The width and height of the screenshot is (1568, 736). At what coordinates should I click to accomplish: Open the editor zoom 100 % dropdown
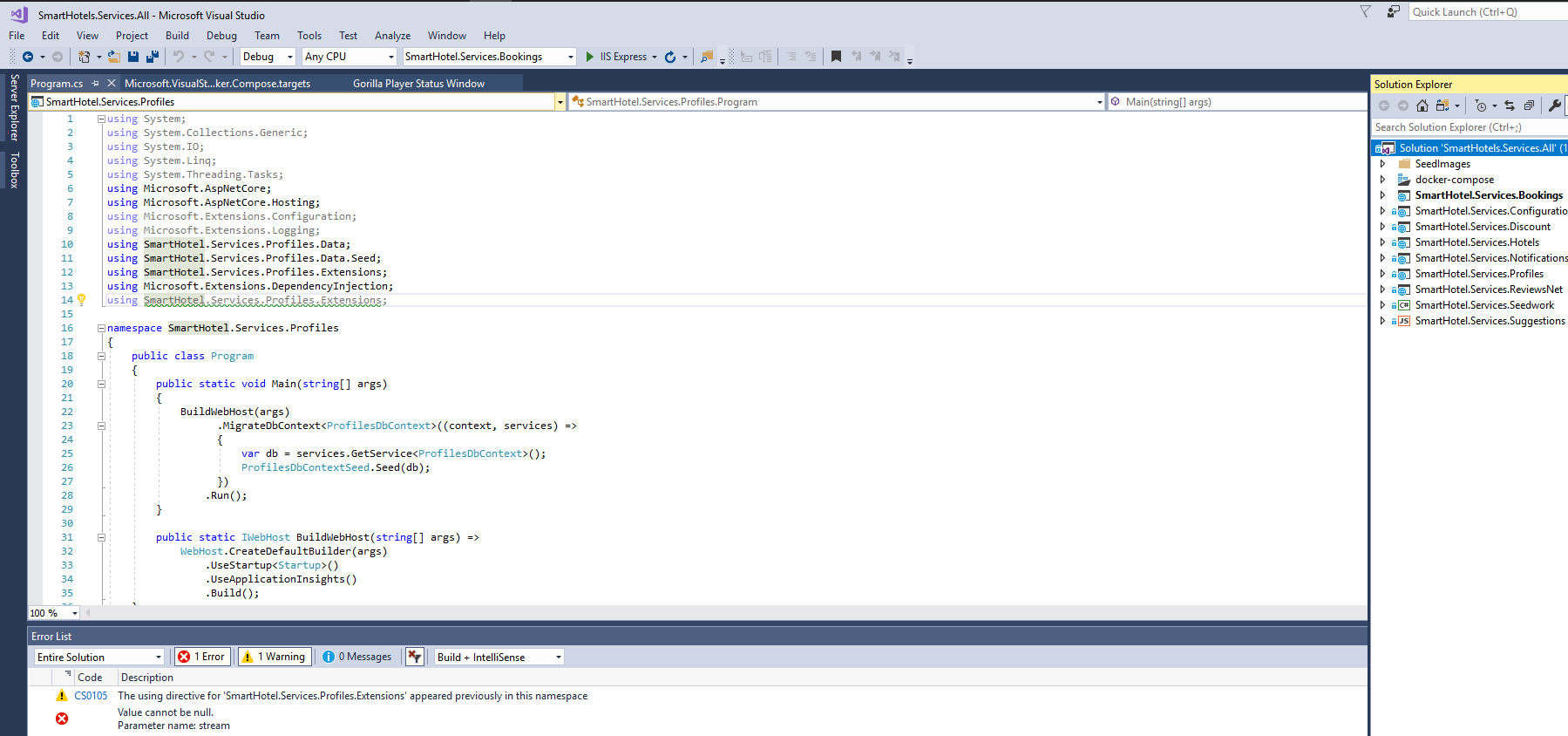pyautogui.click(x=54, y=613)
